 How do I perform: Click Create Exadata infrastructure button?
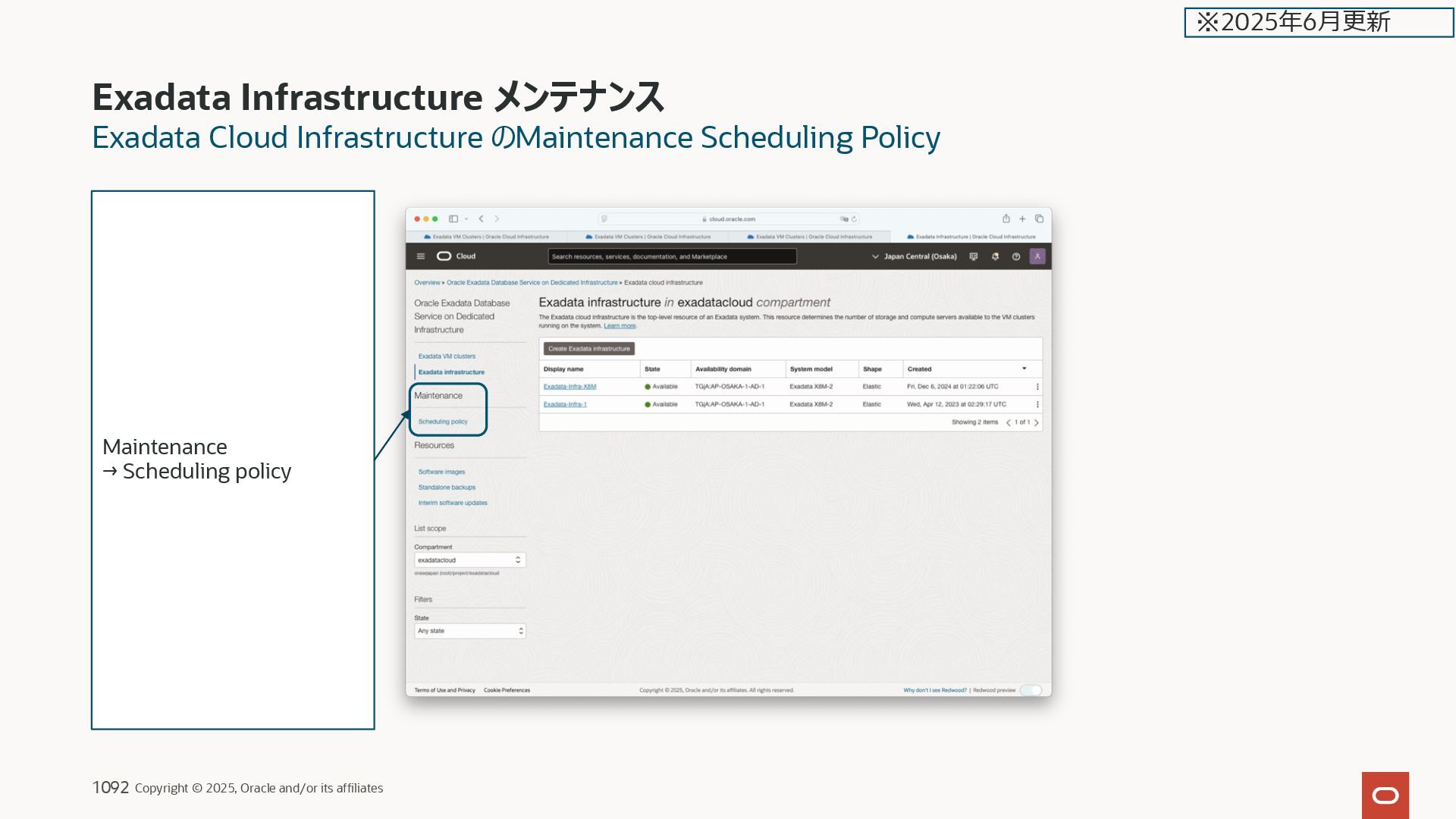589,349
